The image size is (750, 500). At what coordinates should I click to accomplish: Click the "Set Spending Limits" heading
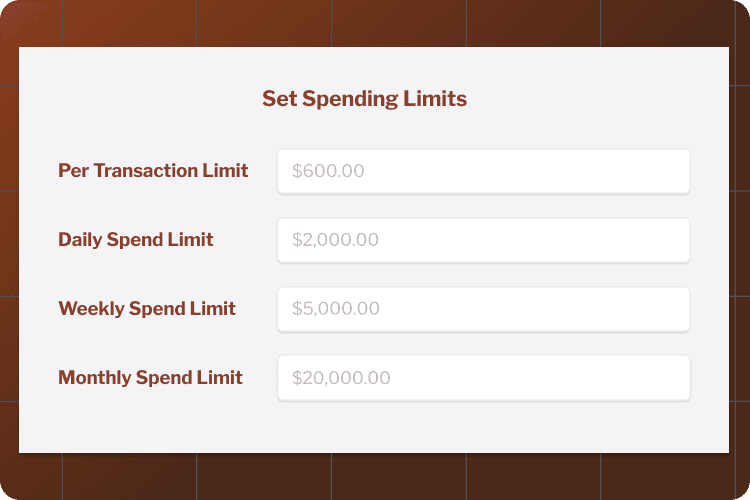(x=364, y=99)
